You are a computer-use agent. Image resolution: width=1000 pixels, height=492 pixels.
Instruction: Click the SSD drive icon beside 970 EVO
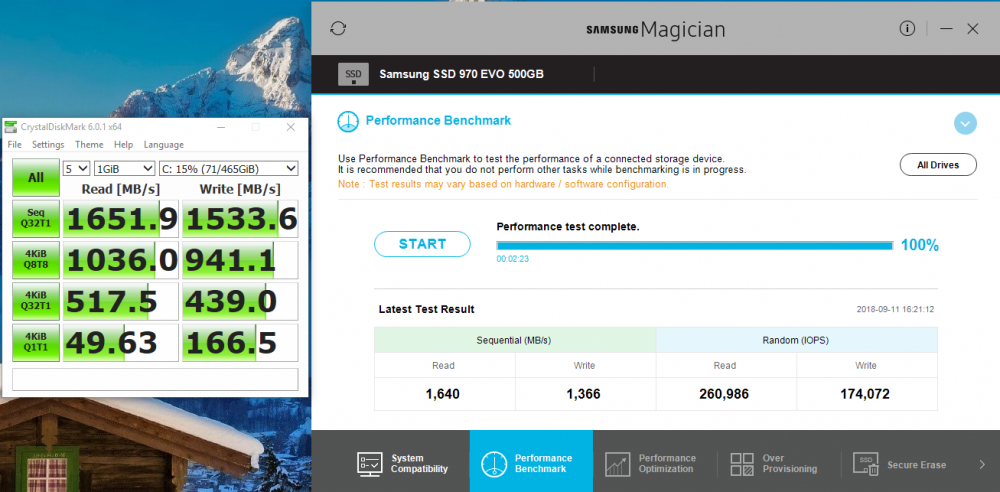[353, 74]
